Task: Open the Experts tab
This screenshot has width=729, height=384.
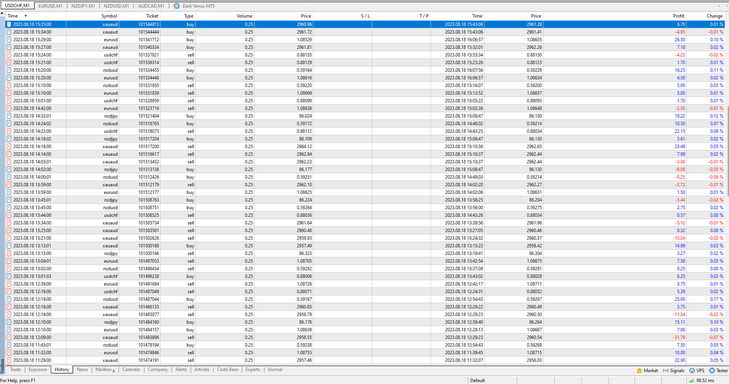Action: point(253,370)
